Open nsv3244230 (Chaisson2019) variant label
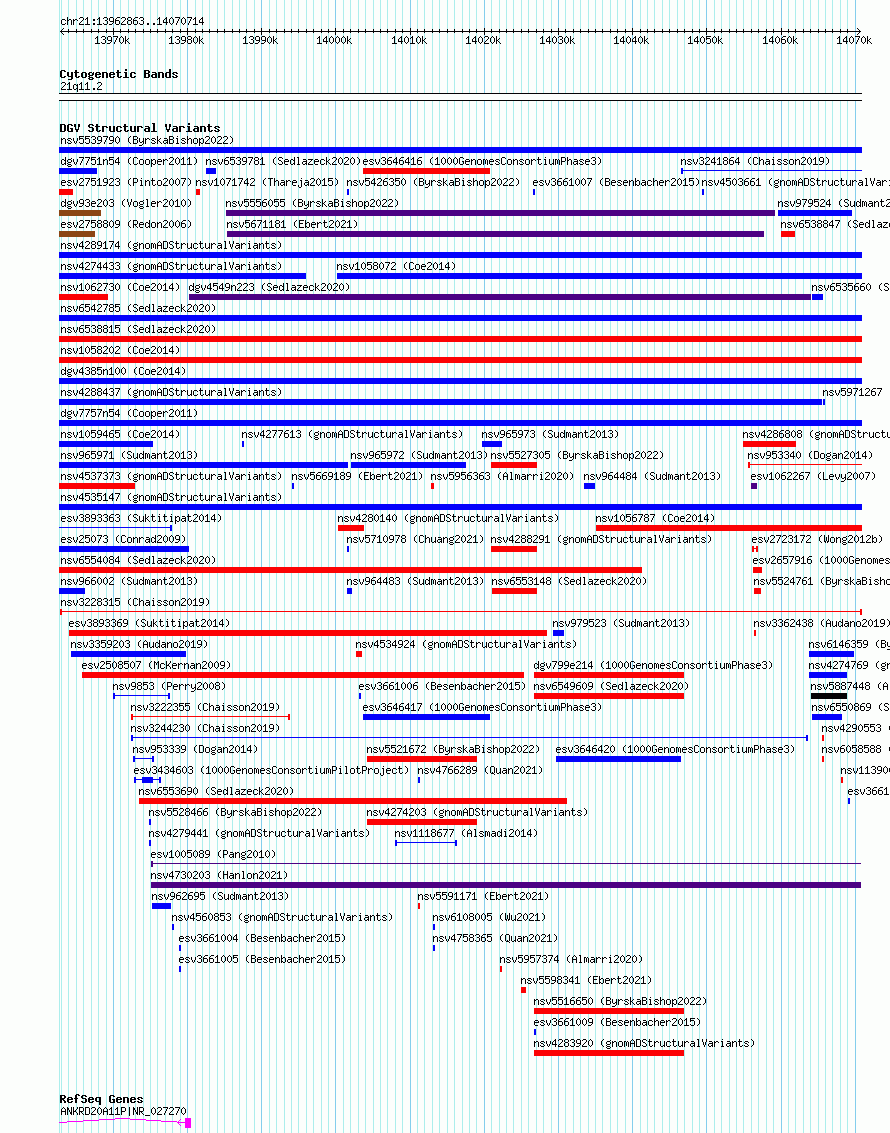The height and width of the screenshot is (1133, 890). 205,727
